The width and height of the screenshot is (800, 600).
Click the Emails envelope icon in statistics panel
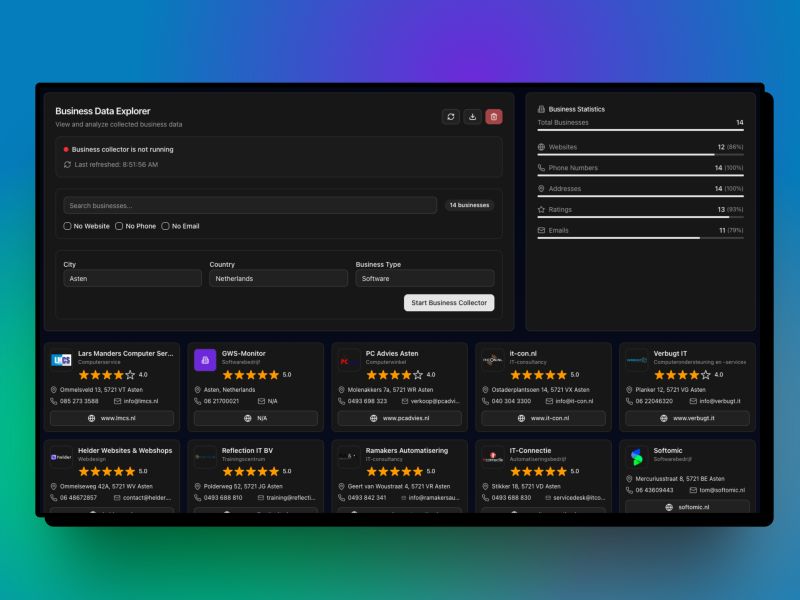540,230
